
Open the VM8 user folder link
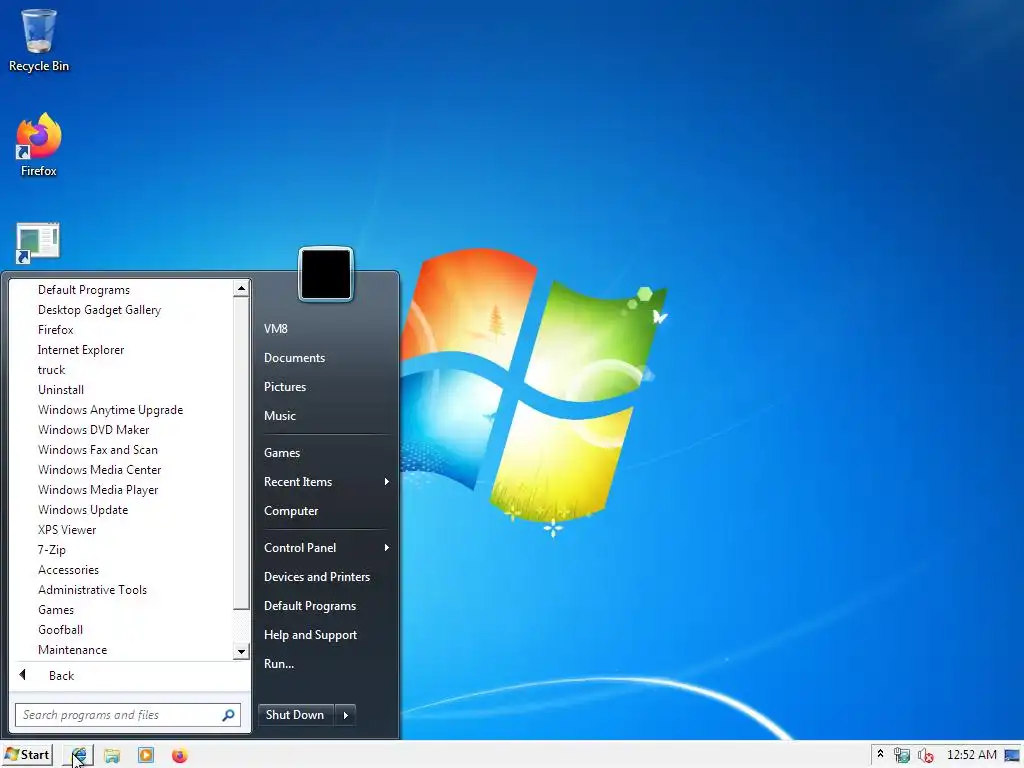276,329
